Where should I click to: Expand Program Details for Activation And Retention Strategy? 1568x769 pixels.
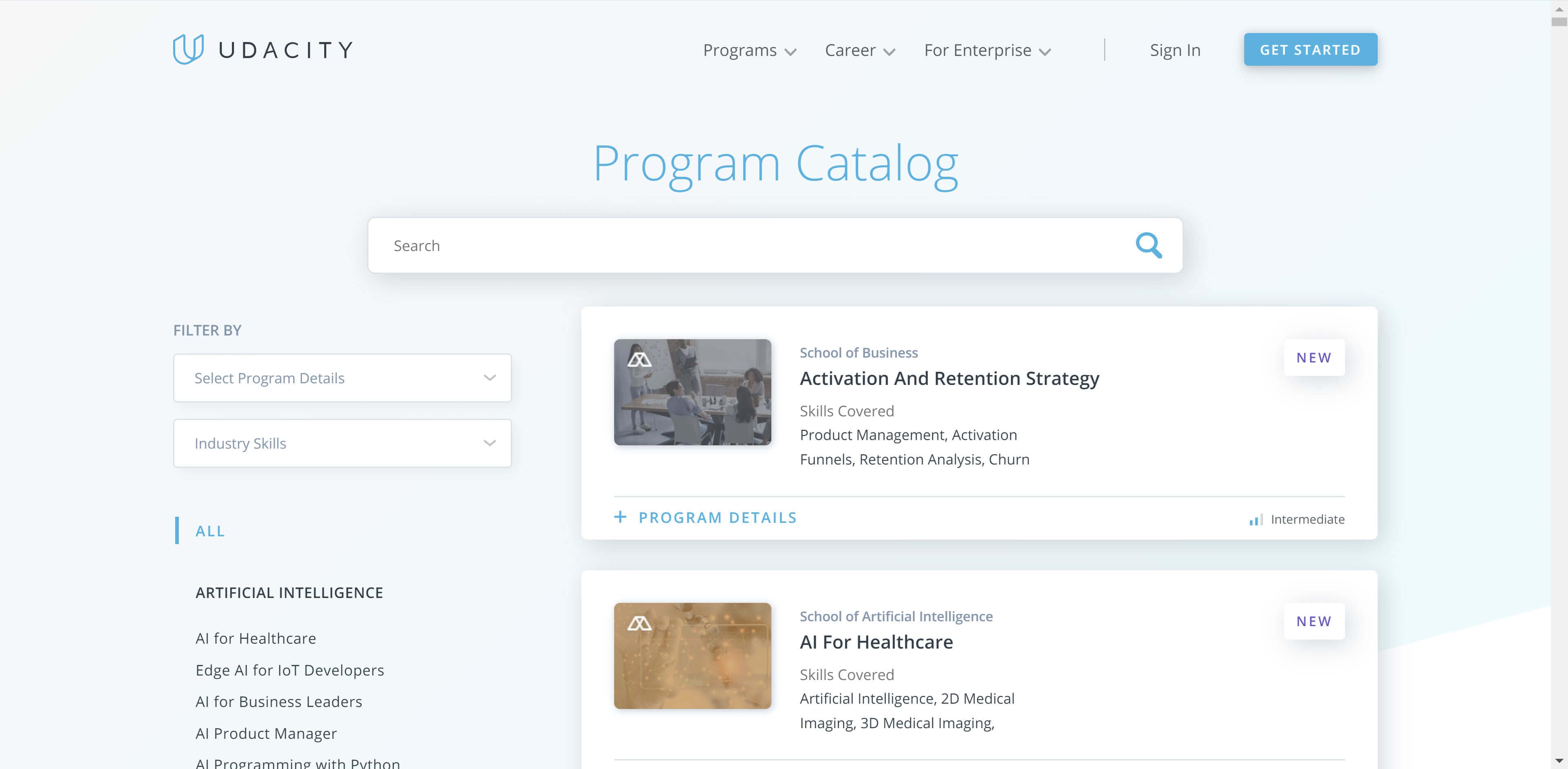706,517
